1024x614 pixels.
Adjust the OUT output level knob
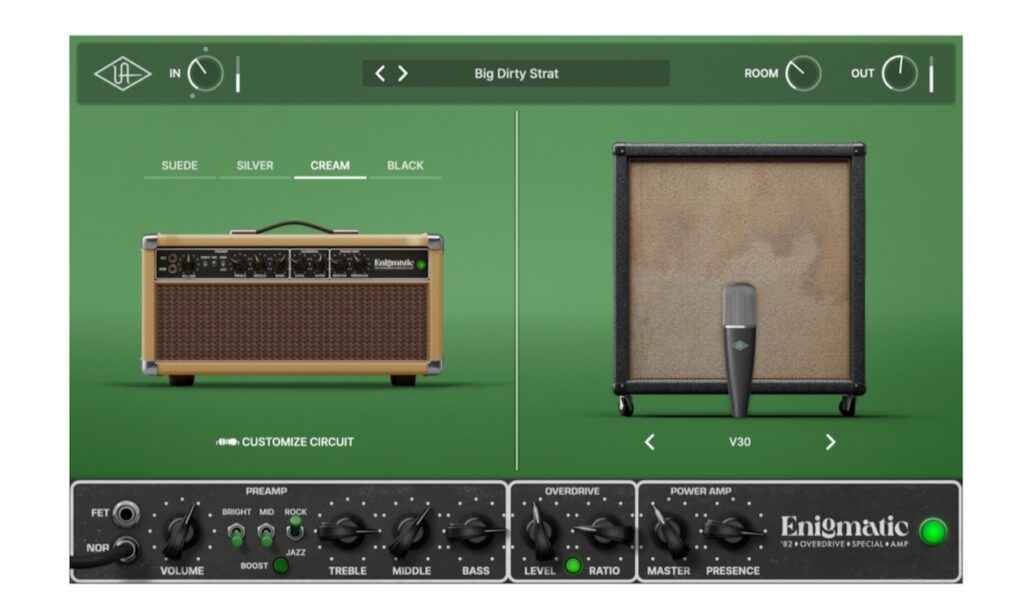tap(899, 73)
